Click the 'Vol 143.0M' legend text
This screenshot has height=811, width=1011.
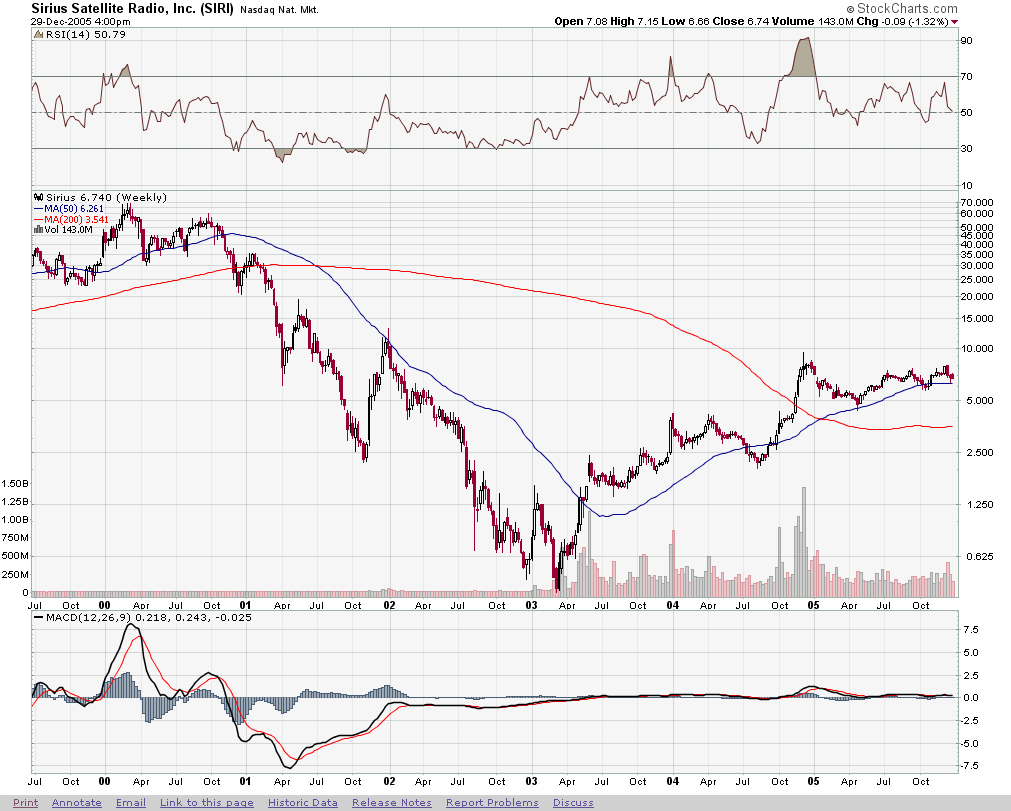point(68,230)
